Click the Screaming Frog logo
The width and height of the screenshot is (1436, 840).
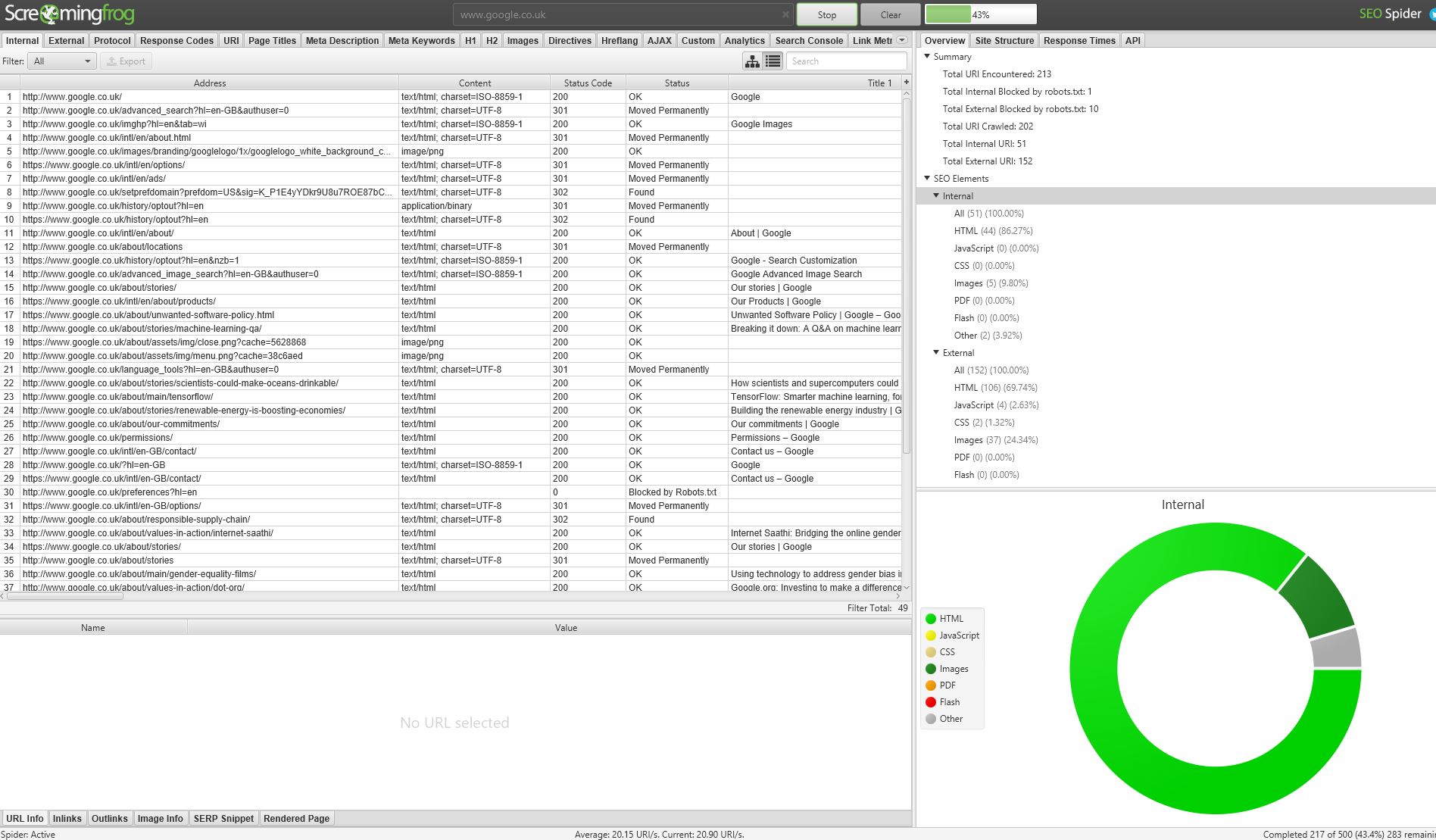[70, 14]
